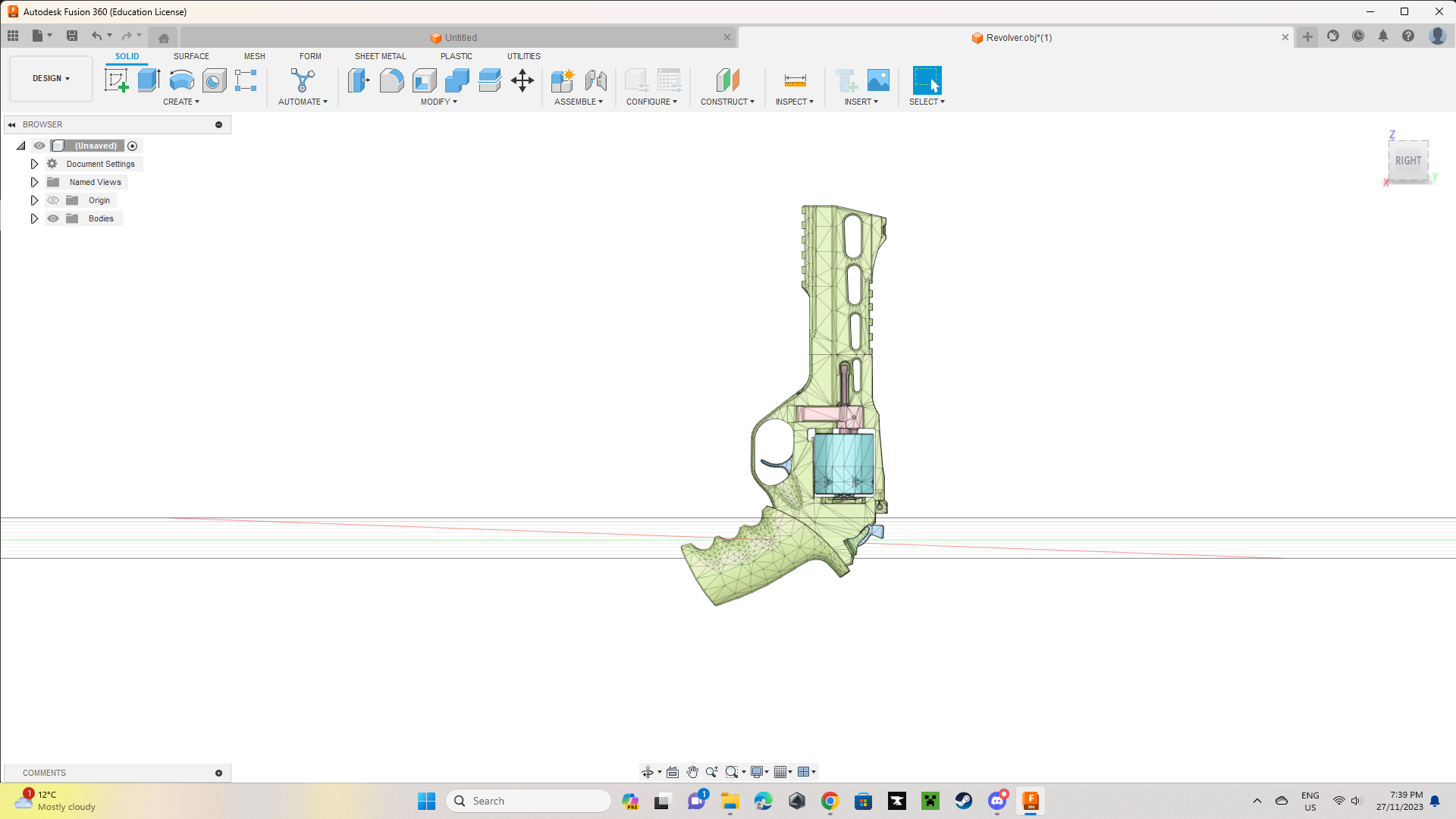
Task: Open the Viewports layout dropdown
Action: coord(807,772)
